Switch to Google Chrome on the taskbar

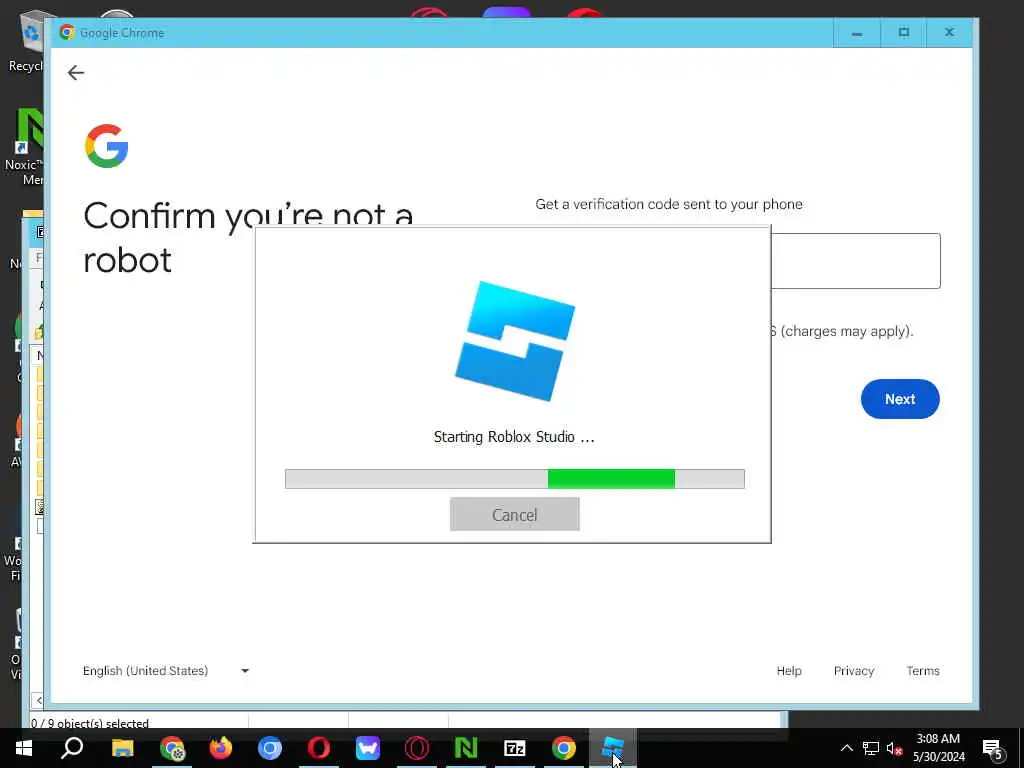click(x=564, y=748)
